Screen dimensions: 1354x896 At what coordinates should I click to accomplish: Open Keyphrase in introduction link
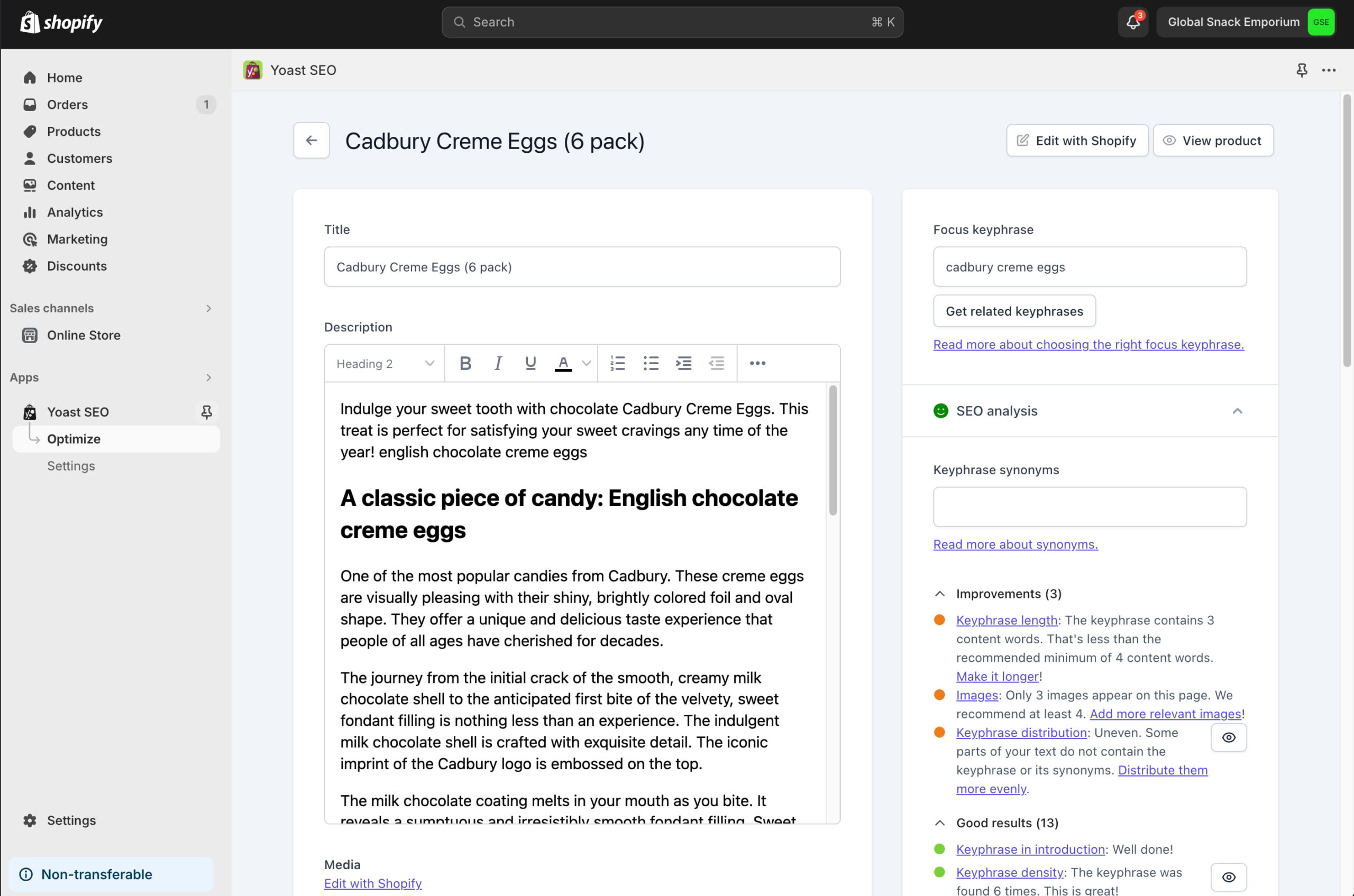click(x=1030, y=849)
